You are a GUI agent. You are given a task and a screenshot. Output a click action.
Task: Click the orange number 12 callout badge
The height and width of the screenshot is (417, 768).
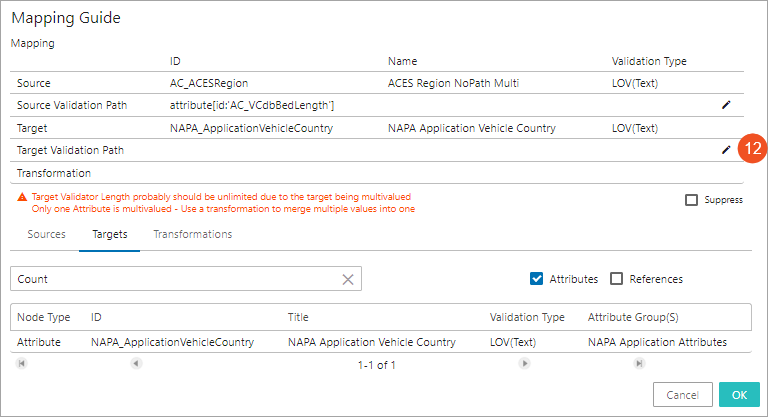pyautogui.click(x=753, y=150)
